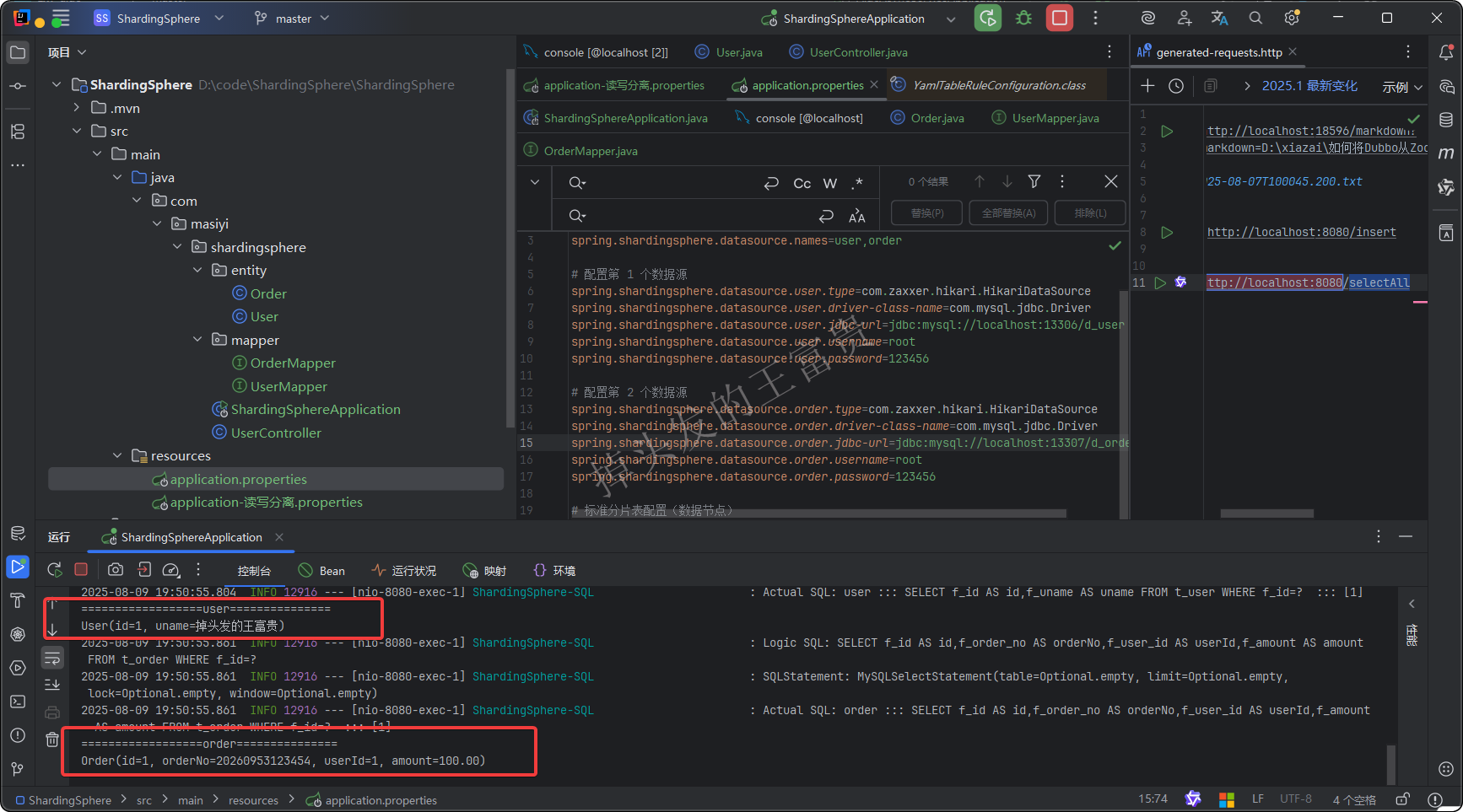Open the Project tool window folder icon
This screenshot has height=812, width=1463.
point(17,52)
